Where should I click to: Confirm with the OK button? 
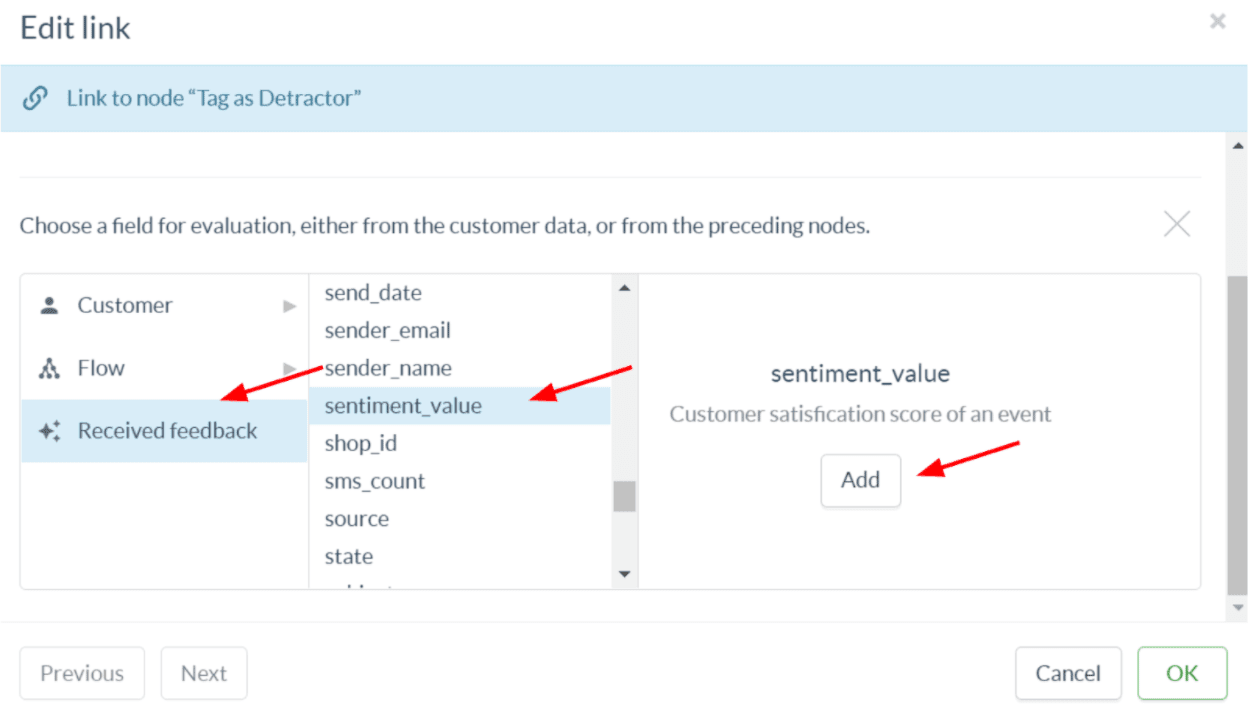coord(1181,673)
